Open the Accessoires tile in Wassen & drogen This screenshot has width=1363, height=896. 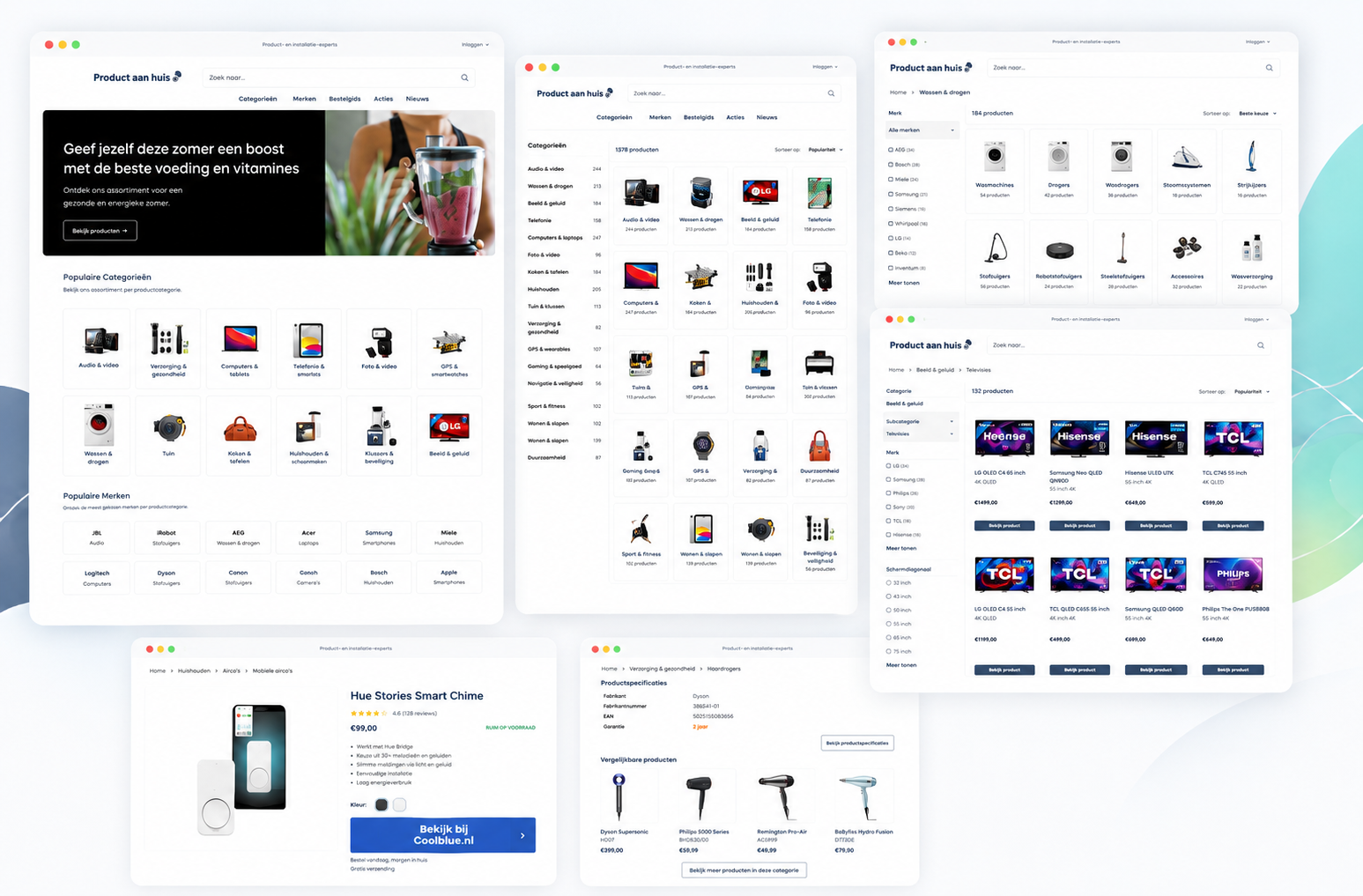click(1187, 260)
